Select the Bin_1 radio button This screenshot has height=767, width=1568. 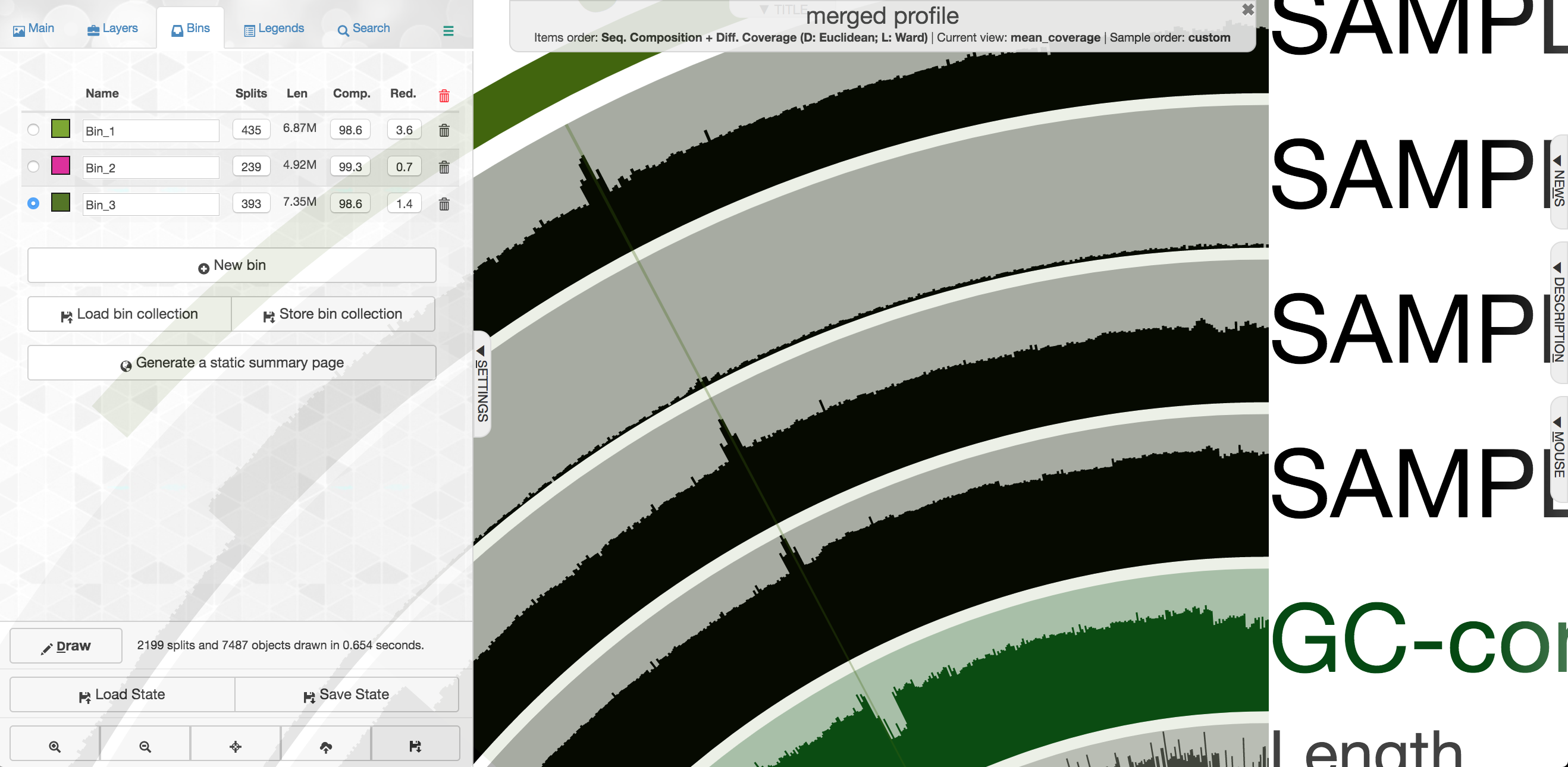pyautogui.click(x=33, y=130)
